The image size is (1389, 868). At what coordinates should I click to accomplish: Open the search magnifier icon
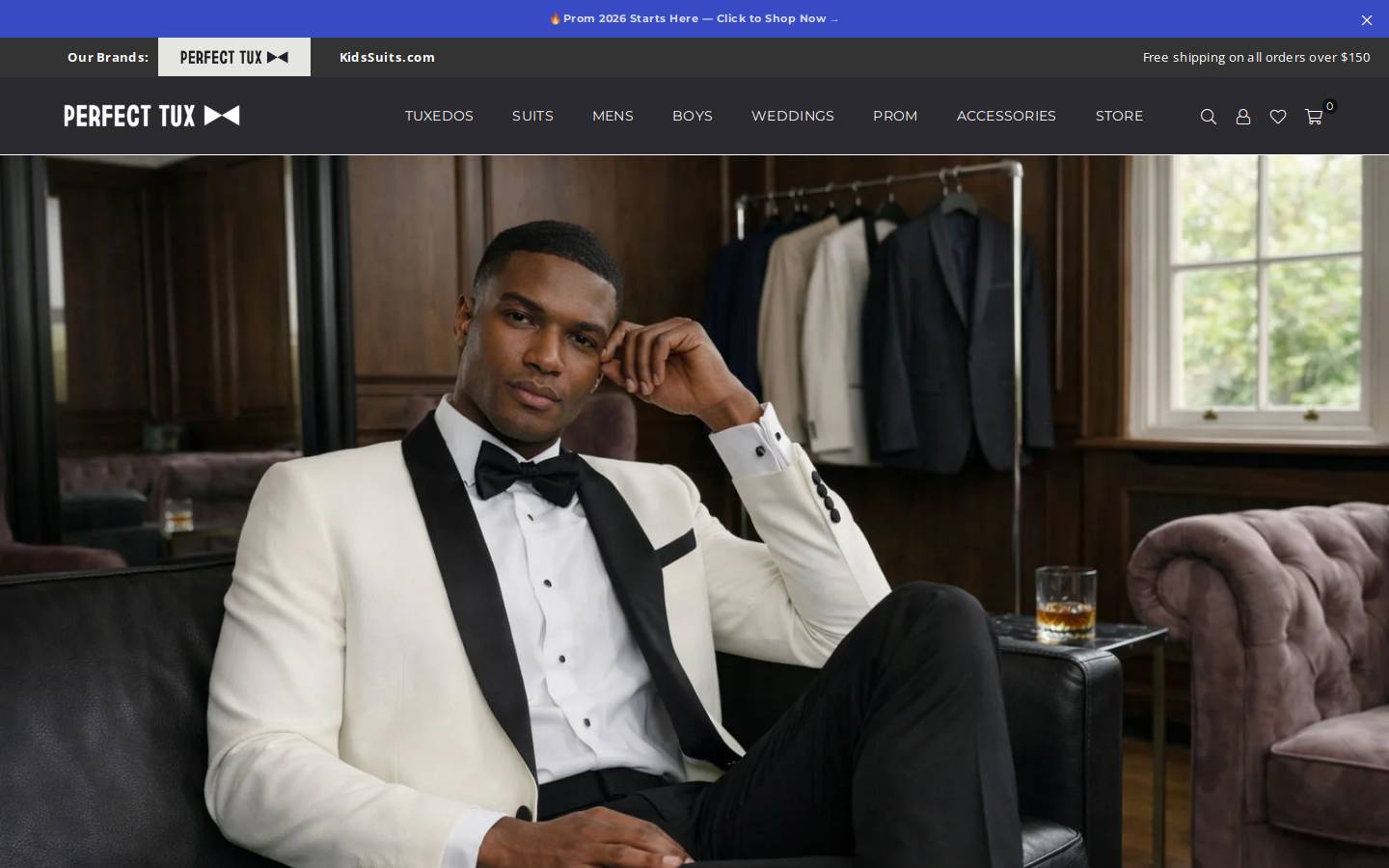[x=1208, y=117]
